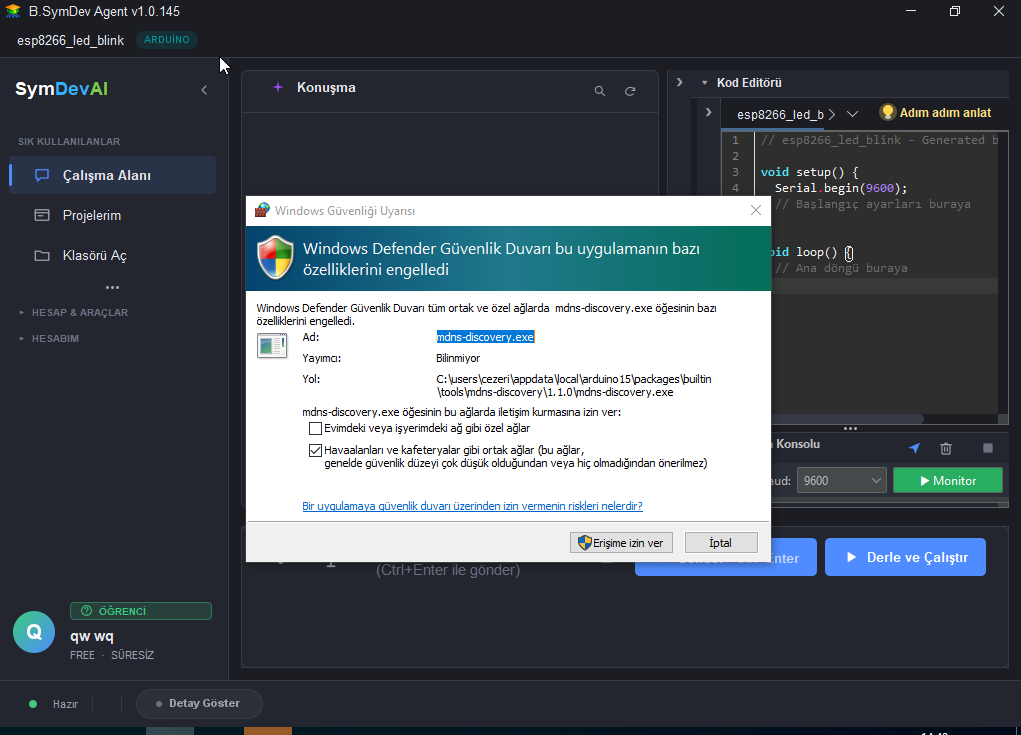This screenshot has width=1021, height=735.
Task: Click the SymDevAI logo in the sidebar
Action: (61, 89)
